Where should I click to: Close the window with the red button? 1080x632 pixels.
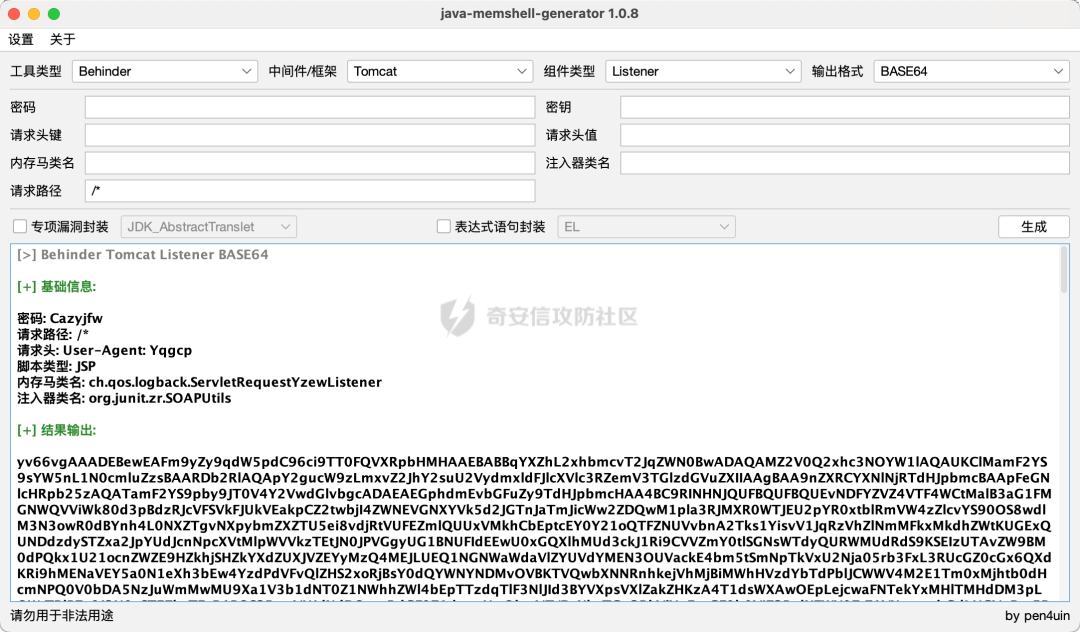(14, 14)
